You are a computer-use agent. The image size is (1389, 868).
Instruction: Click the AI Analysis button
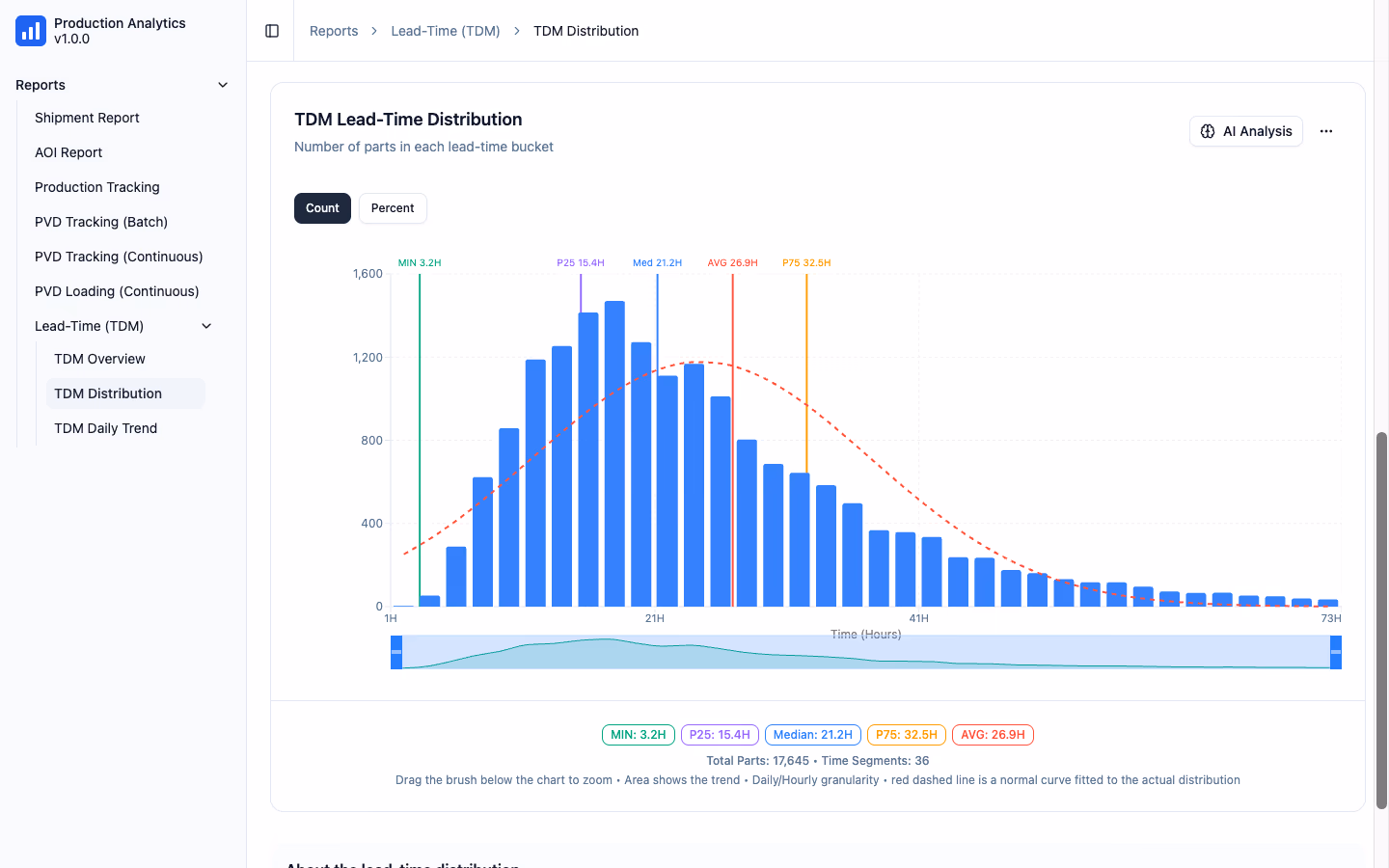(1246, 131)
